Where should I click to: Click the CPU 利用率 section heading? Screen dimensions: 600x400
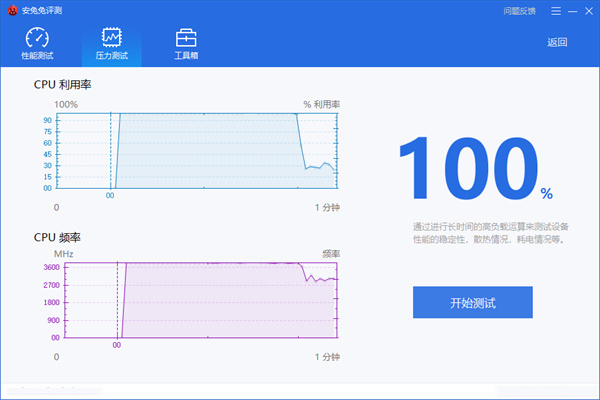(63, 84)
